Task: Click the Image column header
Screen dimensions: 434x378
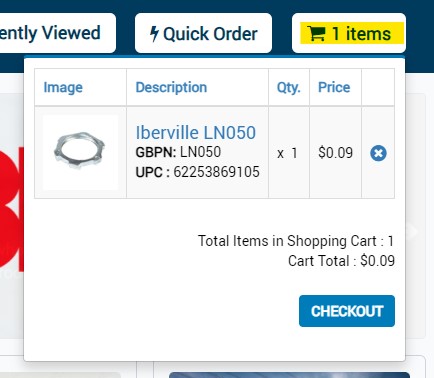Action: click(63, 87)
